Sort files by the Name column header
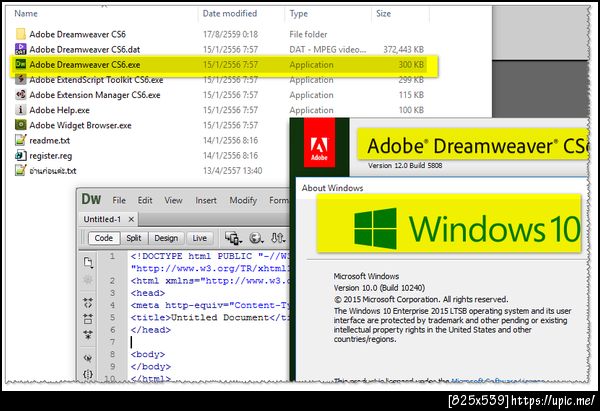Screen dimensions: 600x411 point(26,13)
